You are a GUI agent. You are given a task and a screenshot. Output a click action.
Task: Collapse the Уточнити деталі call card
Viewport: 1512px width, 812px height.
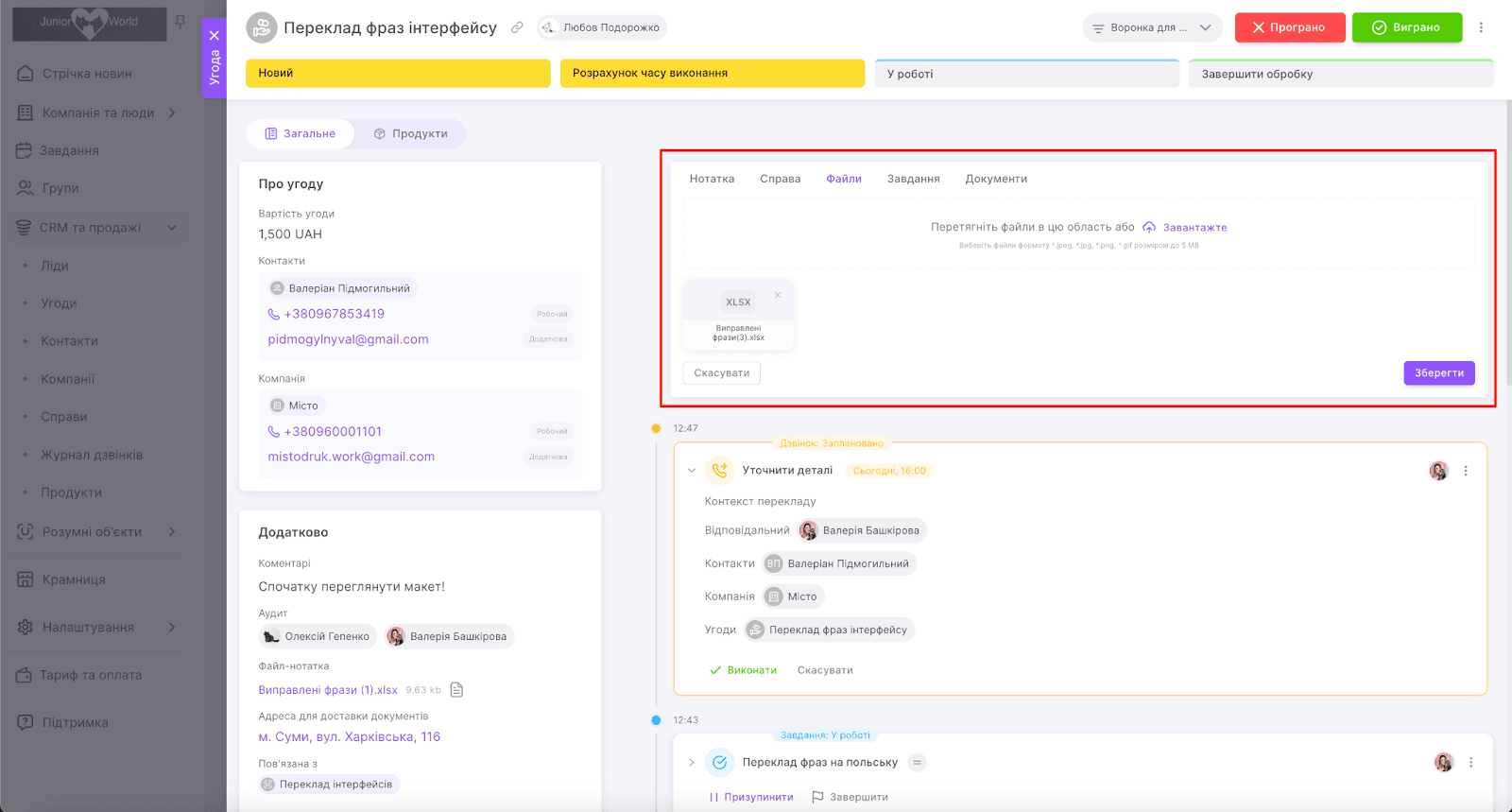coord(692,471)
